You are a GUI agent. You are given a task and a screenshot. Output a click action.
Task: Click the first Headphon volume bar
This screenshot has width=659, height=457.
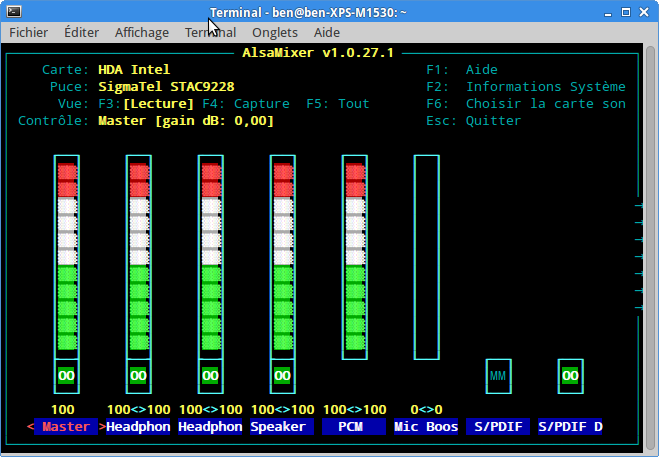(x=139, y=257)
